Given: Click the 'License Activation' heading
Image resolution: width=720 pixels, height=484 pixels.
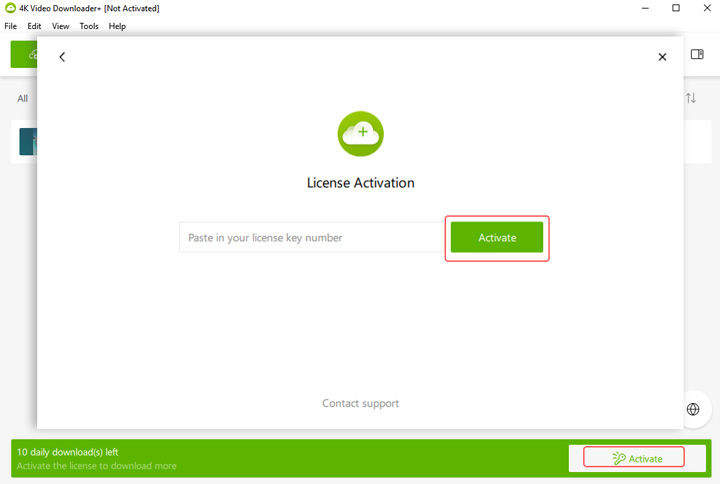Looking at the screenshot, I should pos(360,183).
